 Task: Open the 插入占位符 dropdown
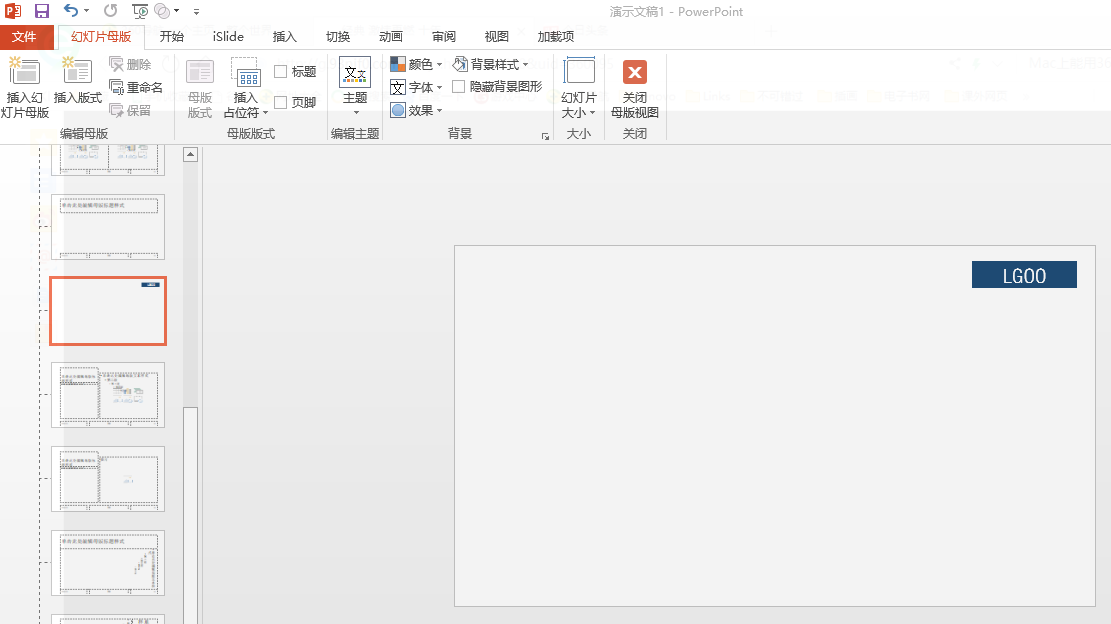[x=246, y=89]
